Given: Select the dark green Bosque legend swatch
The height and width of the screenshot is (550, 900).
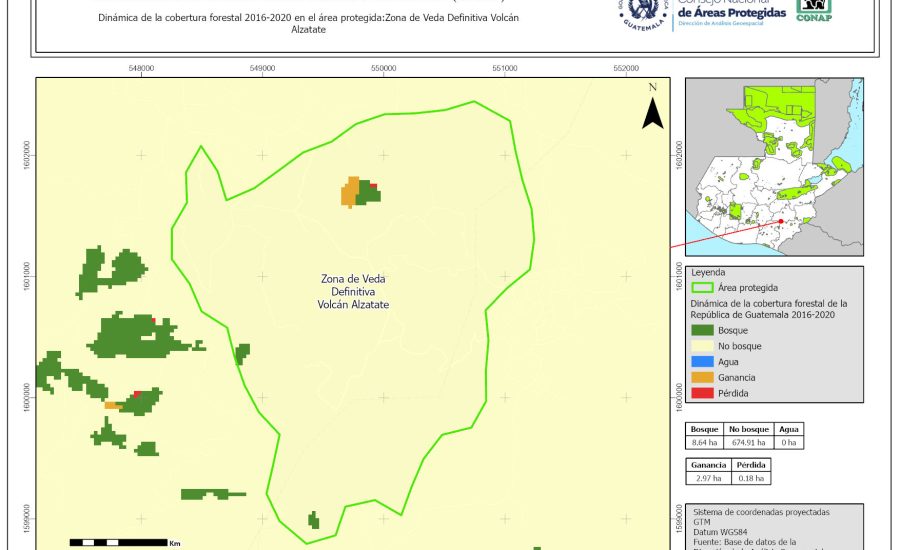Looking at the screenshot, I should (x=702, y=330).
